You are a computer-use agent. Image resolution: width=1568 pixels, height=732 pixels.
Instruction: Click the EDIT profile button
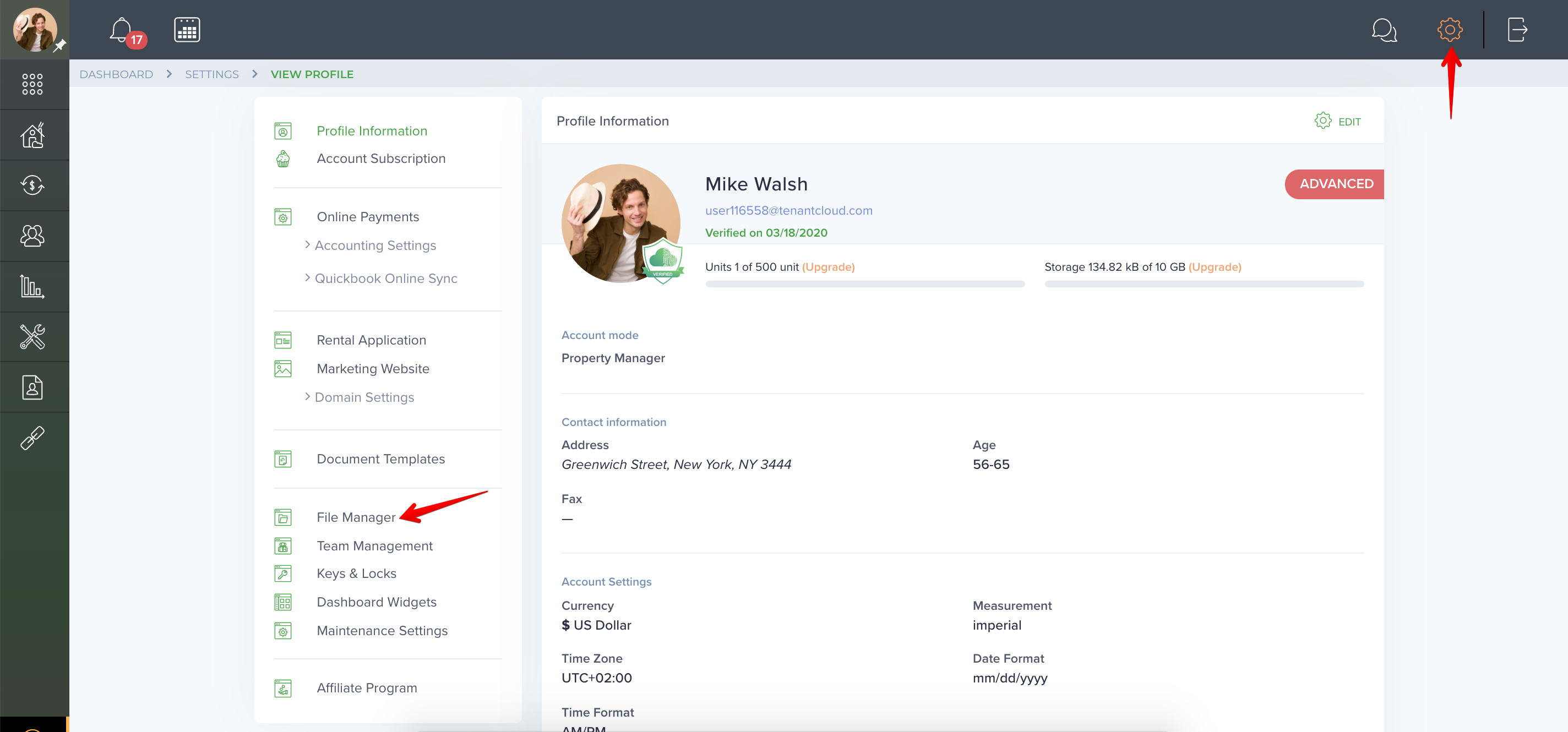pyautogui.click(x=1338, y=121)
